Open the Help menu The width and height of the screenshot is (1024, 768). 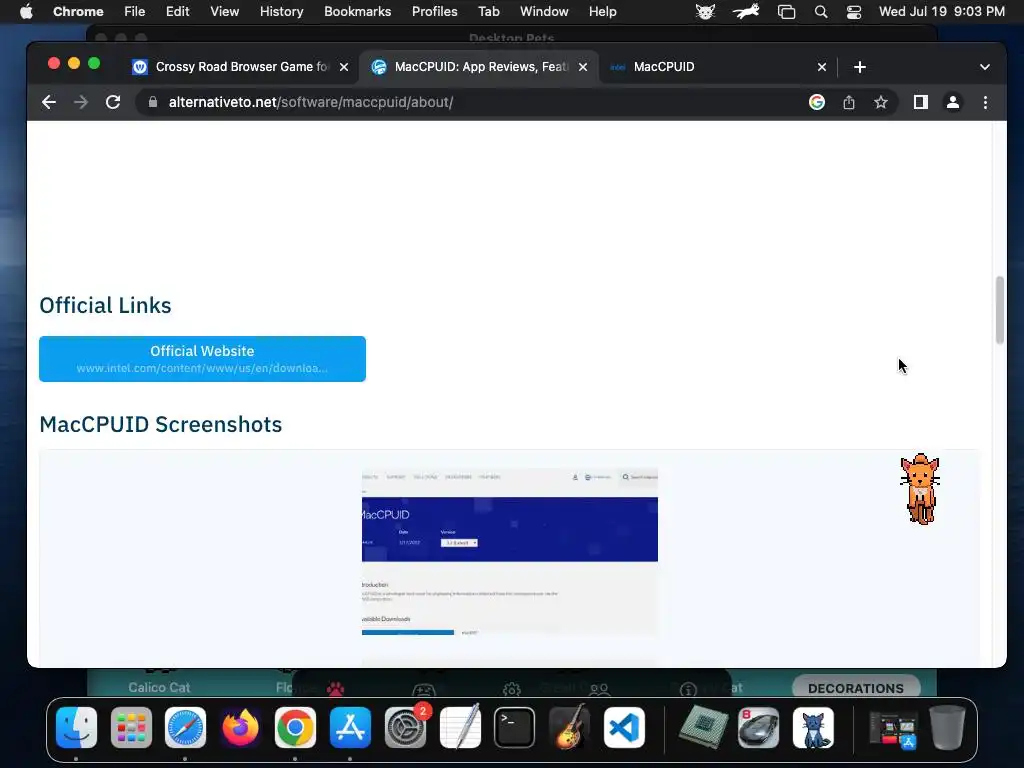[x=602, y=12]
